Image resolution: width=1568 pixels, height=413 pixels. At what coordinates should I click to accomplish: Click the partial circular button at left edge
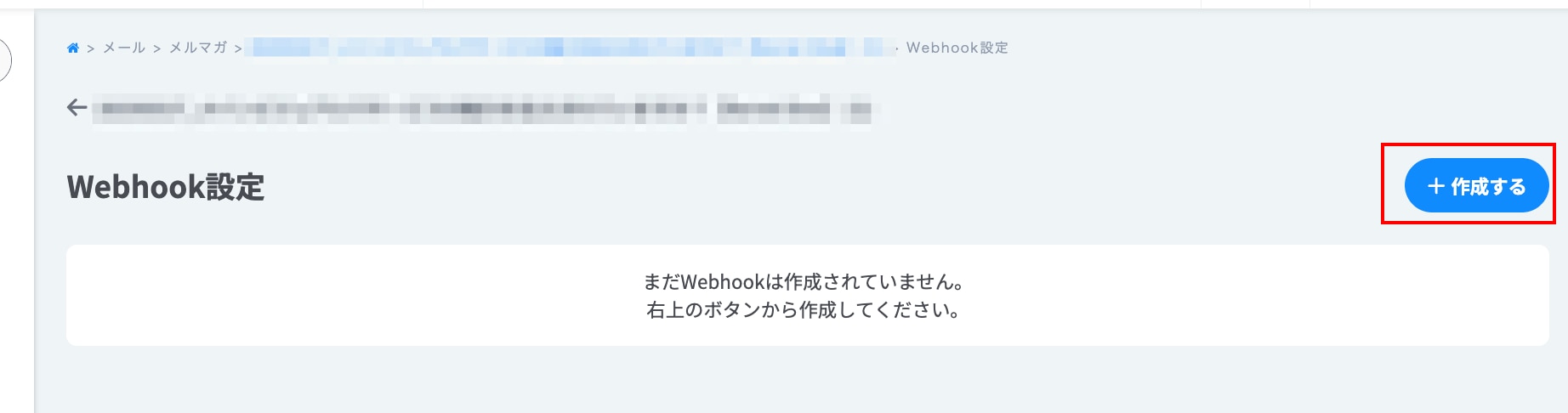[x=5, y=60]
